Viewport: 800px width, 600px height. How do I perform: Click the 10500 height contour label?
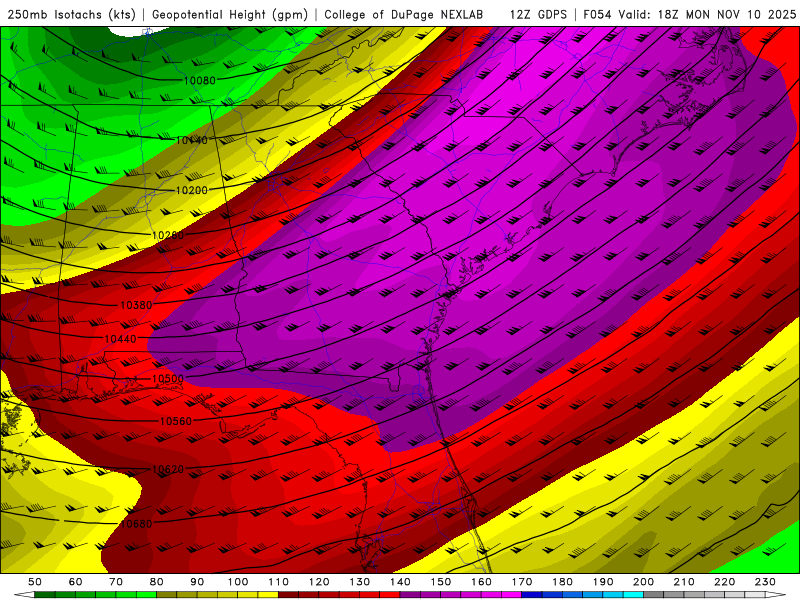(168, 379)
